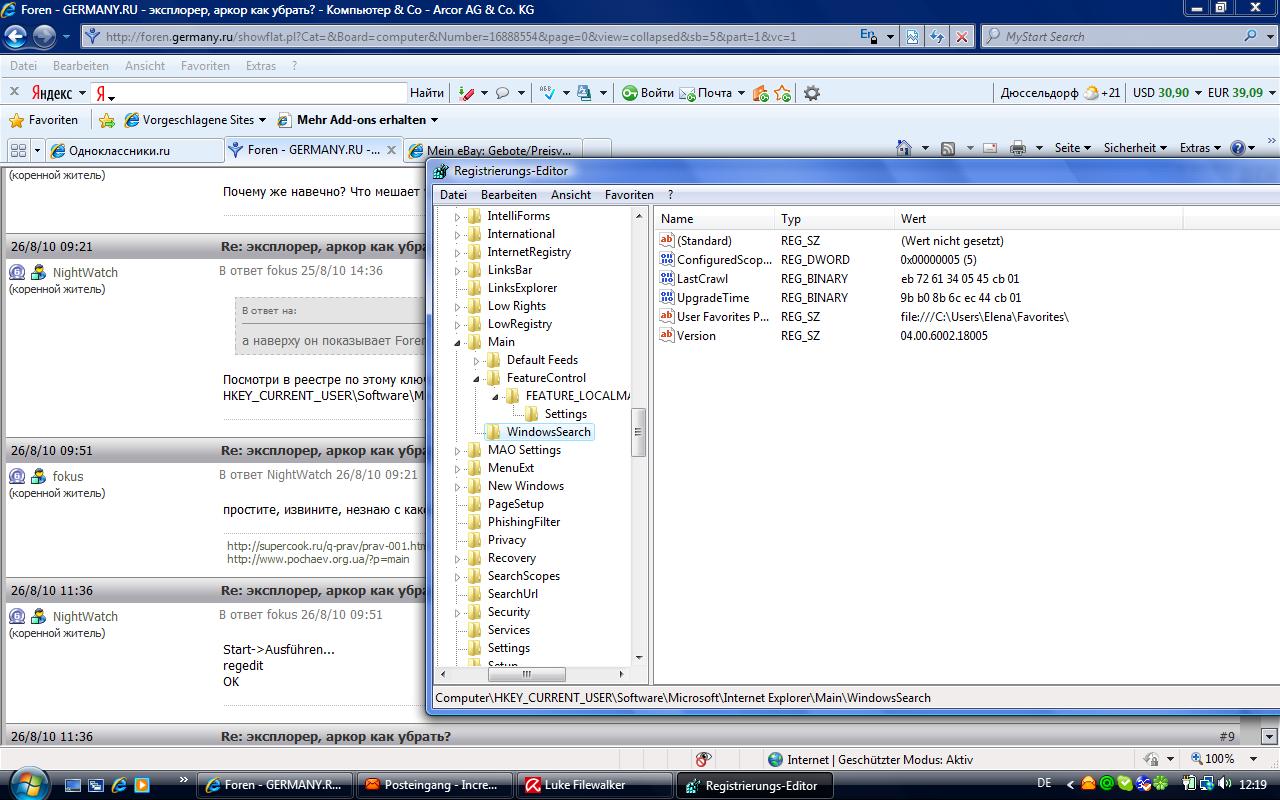The height and width of the screenshot is (800, 1280).
Task: Click the Favoriten star icon
Action: (16, 120)
